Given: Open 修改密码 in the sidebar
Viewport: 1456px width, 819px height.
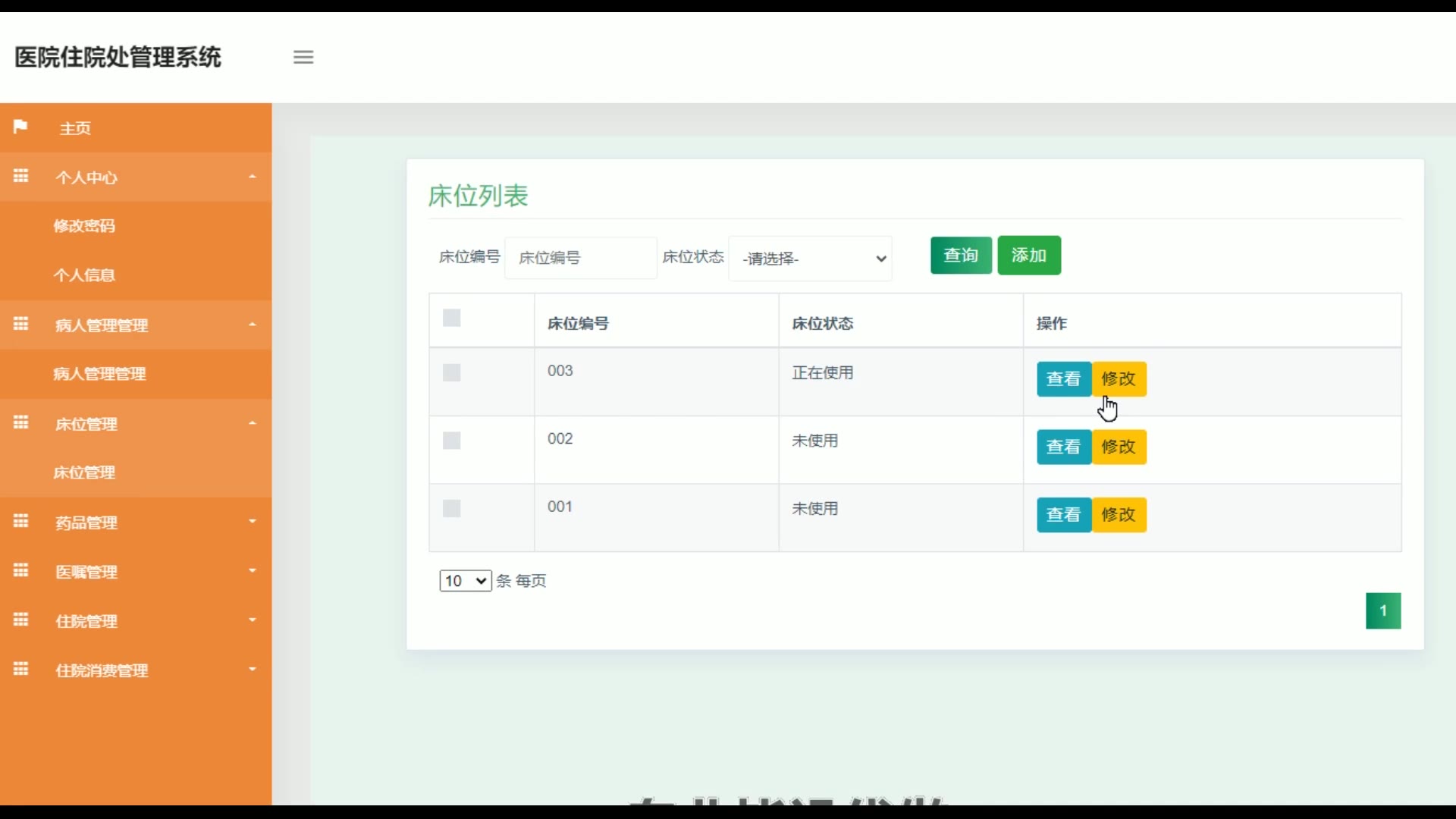Looking at the screenshot, I should click(x=84, y=226).
